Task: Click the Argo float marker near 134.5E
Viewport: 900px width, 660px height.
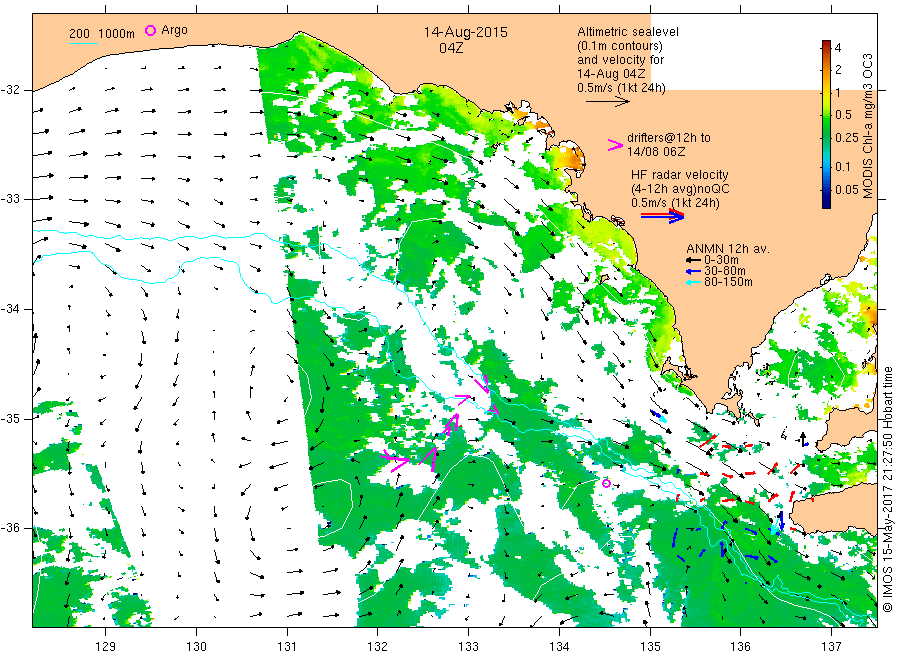Action: (606, 483)
